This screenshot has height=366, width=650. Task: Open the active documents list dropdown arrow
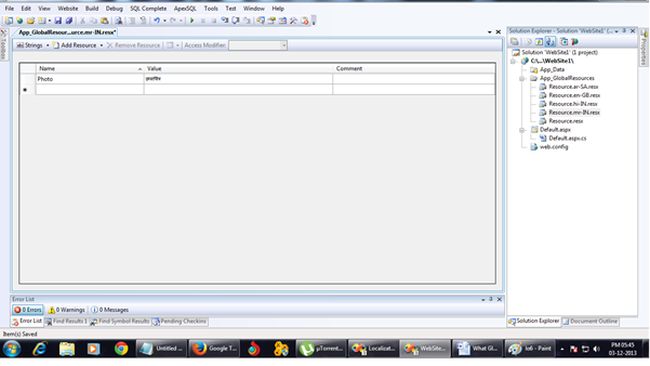pos(490,32)
